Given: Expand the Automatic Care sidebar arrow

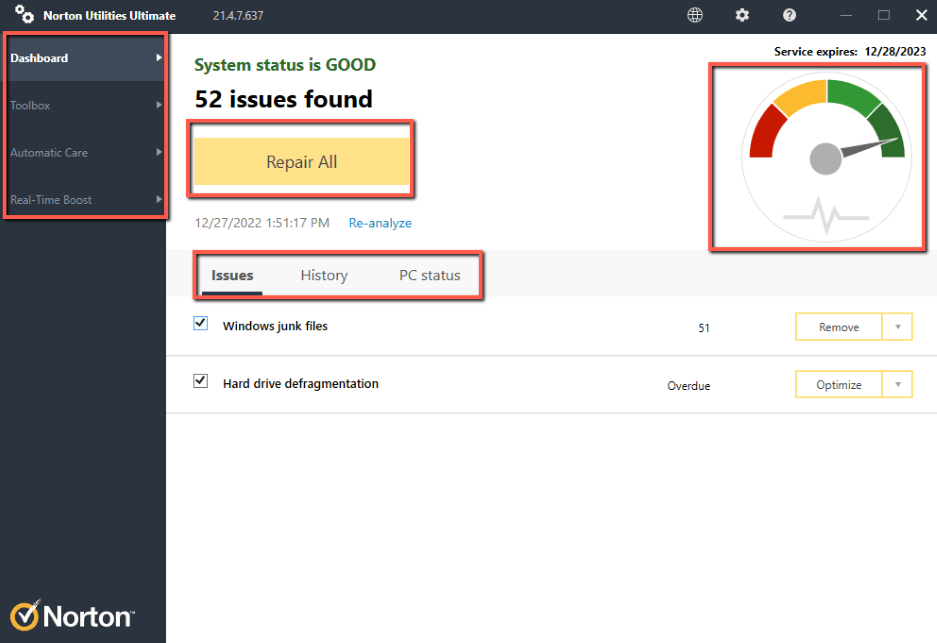Looking at the screenshot, I should (159, 152).
